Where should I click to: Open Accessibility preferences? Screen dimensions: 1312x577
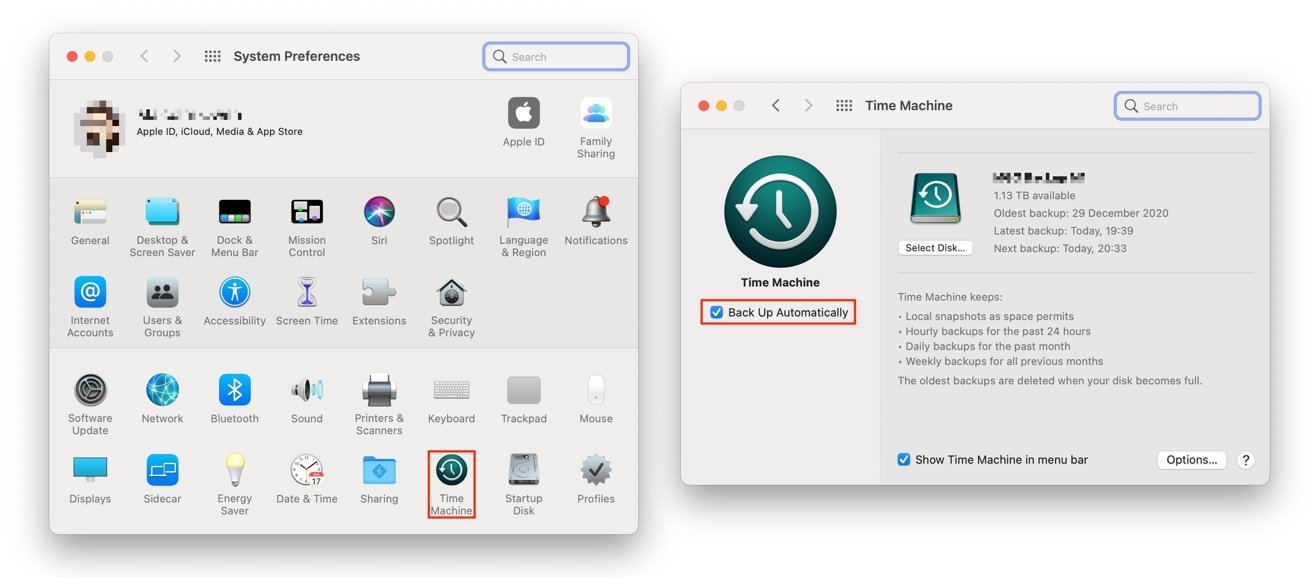coord(235,292)
